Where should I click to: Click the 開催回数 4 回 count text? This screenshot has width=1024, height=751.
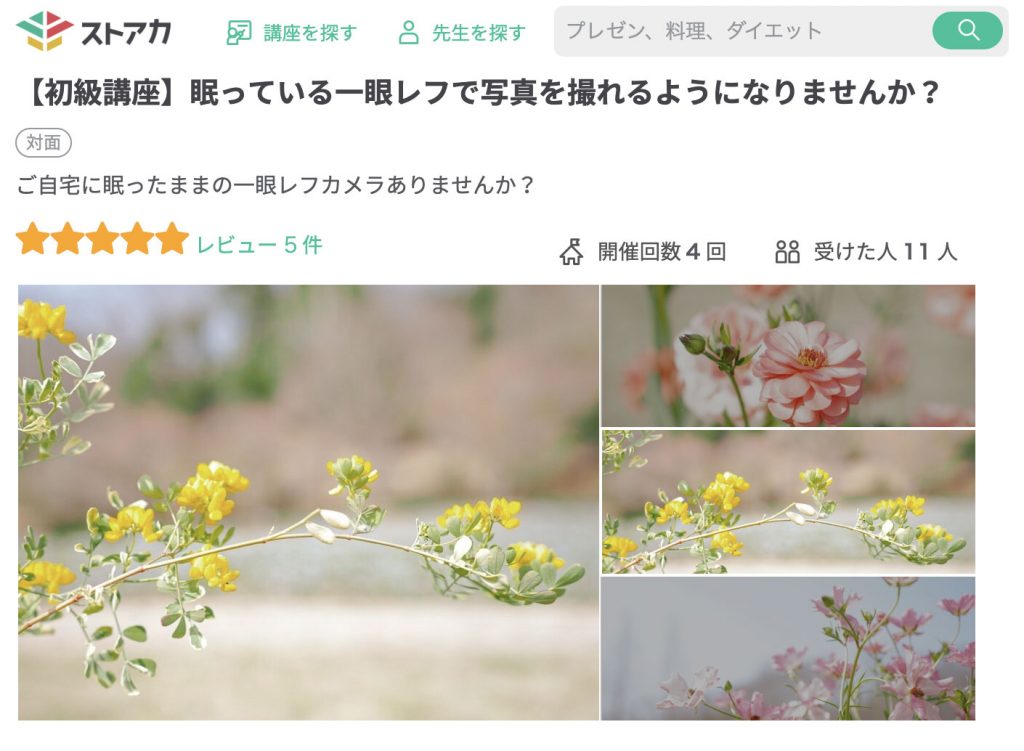coord(662,251)
